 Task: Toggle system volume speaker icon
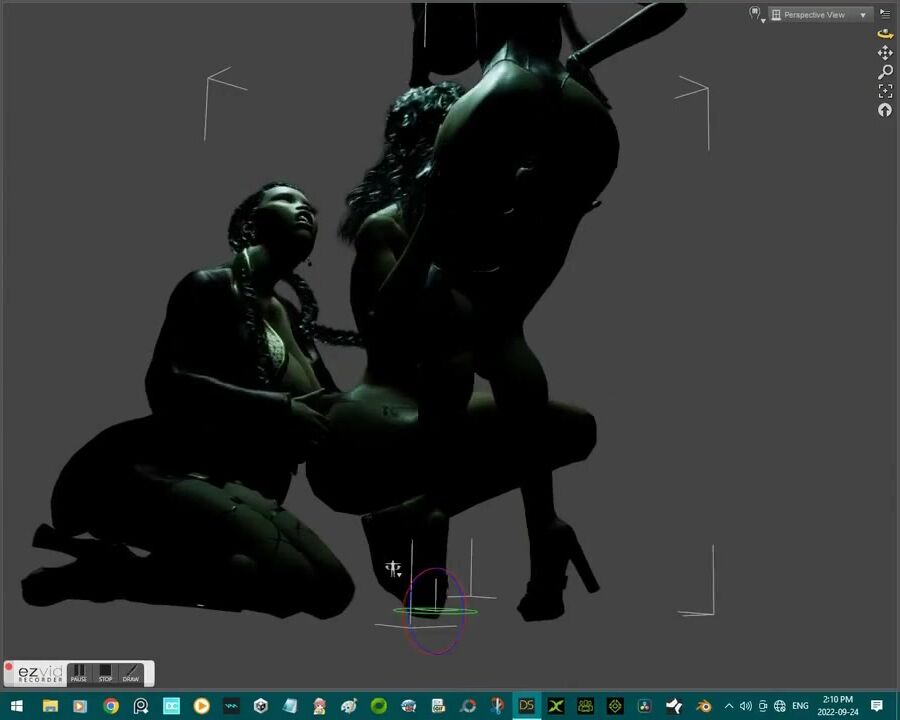(745, 706)
